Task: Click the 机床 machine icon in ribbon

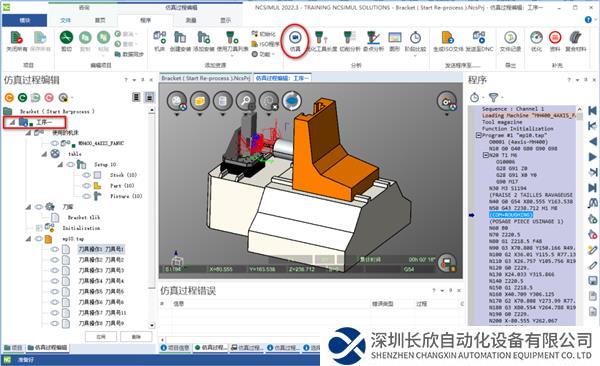Action: (160, 38)
